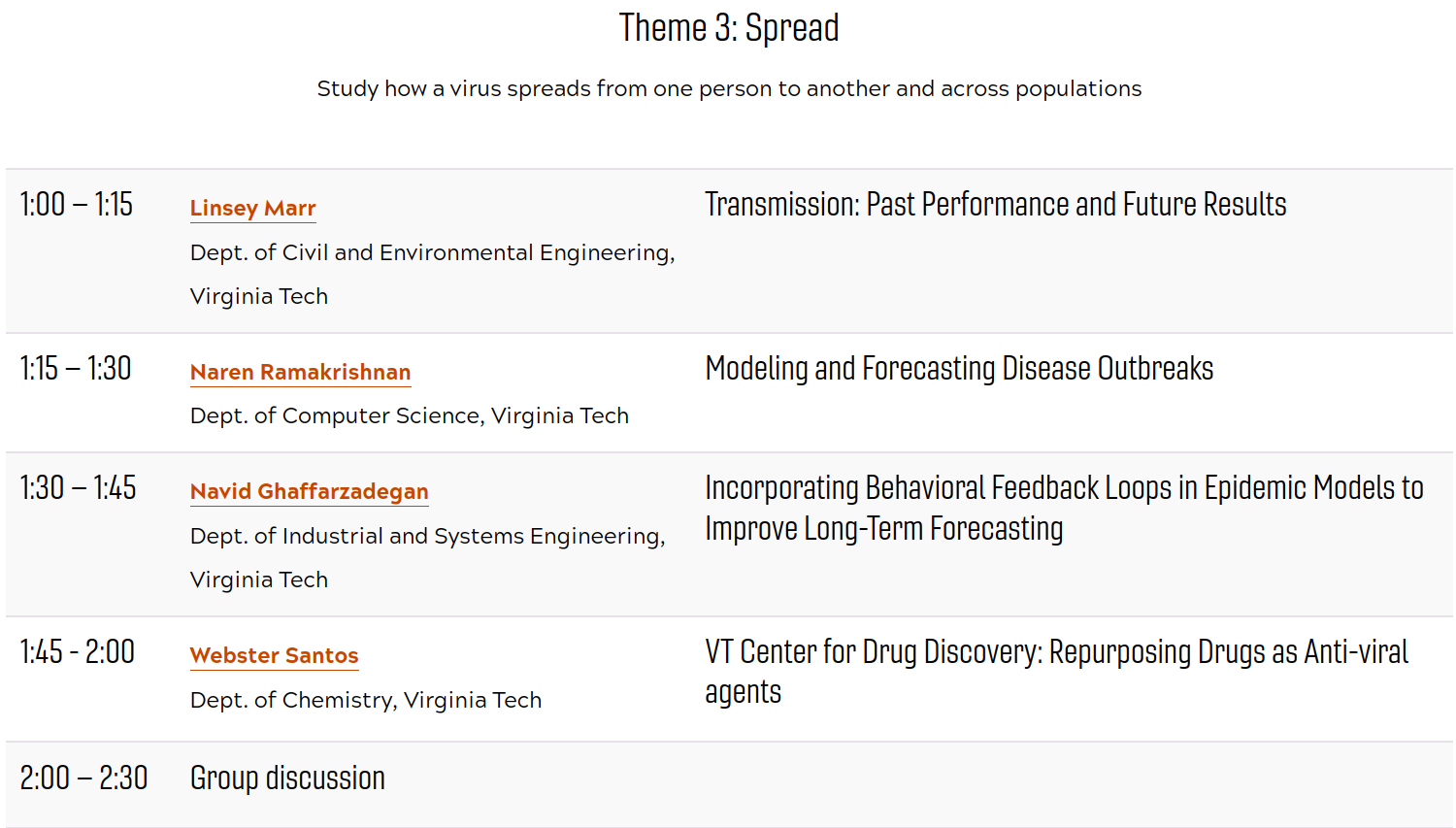
Task: Click the VT Center for Drug Discovery title
Action: (1056, 672)
